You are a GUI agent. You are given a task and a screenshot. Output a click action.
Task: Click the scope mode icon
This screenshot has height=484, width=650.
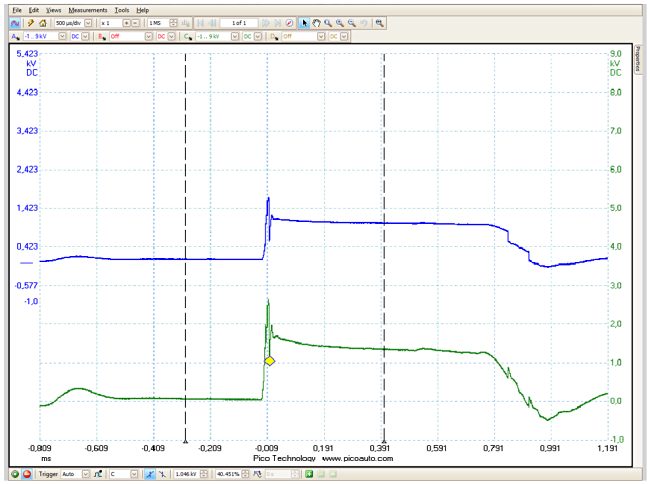14,22
